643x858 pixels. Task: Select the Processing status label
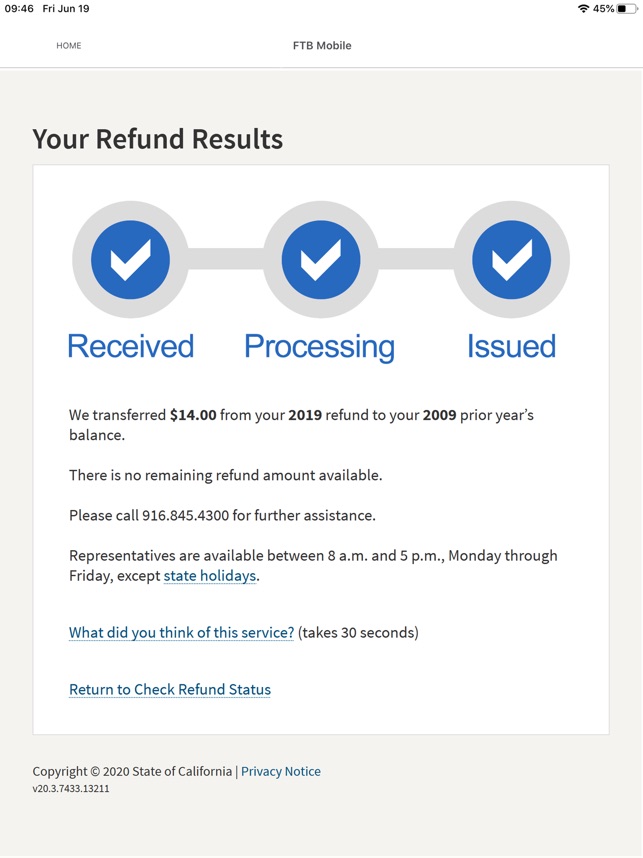(320, 347)
